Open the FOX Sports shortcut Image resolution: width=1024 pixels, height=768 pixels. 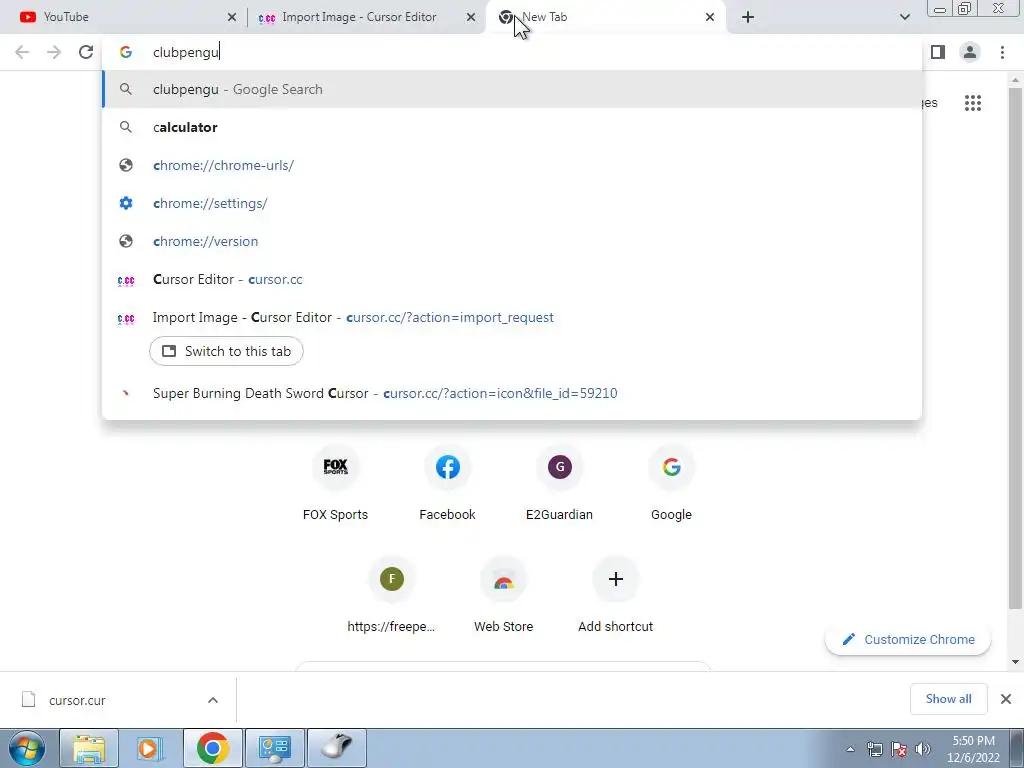(335, 484)
